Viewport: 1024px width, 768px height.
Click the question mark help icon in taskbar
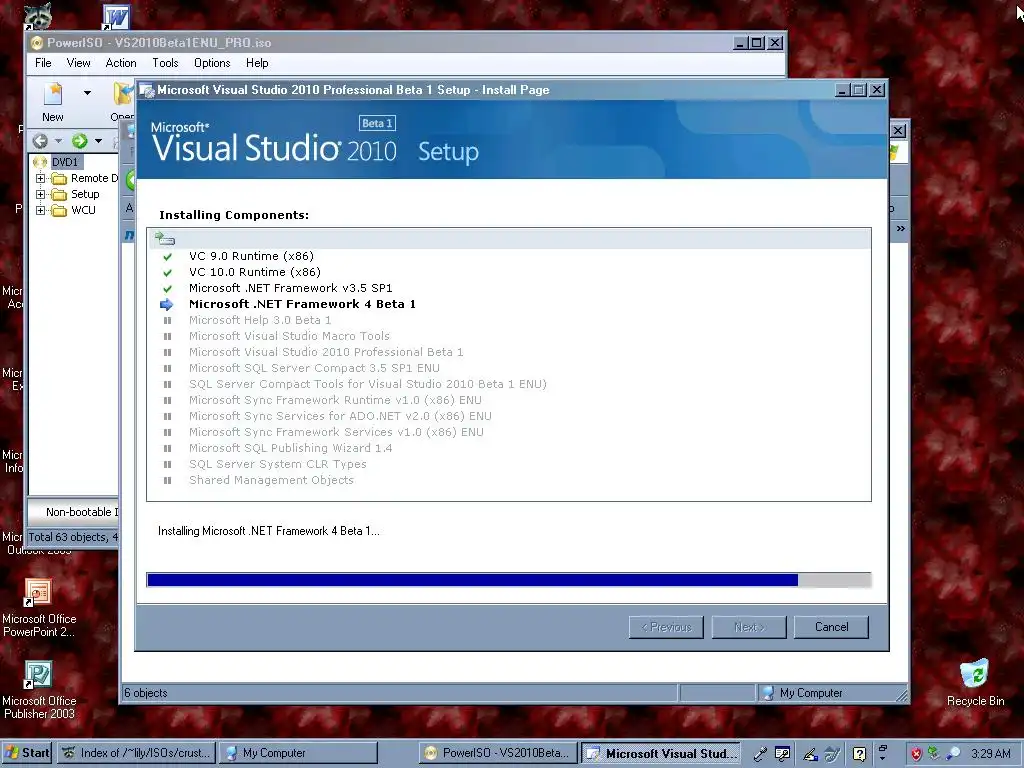pyautogui.click(x=859, y=754)
